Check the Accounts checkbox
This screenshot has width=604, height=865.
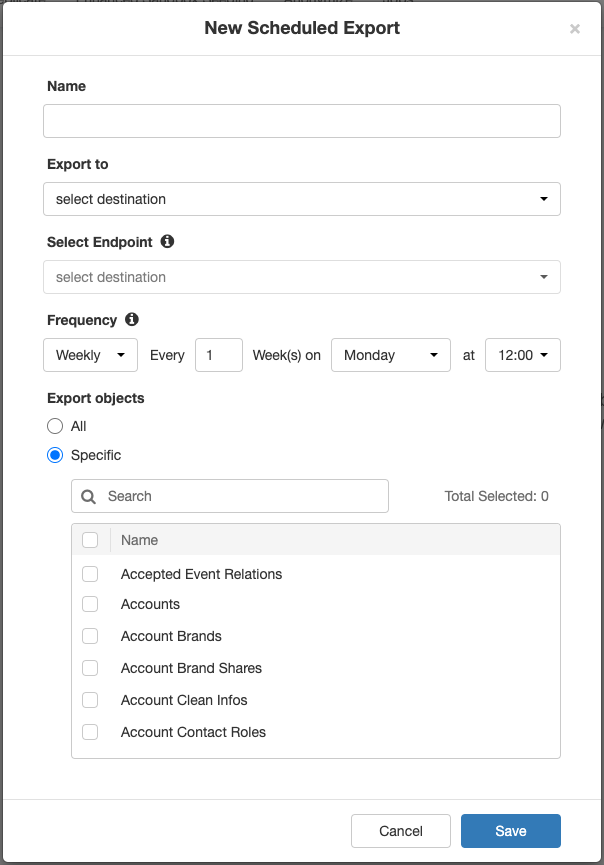point(90,604)
